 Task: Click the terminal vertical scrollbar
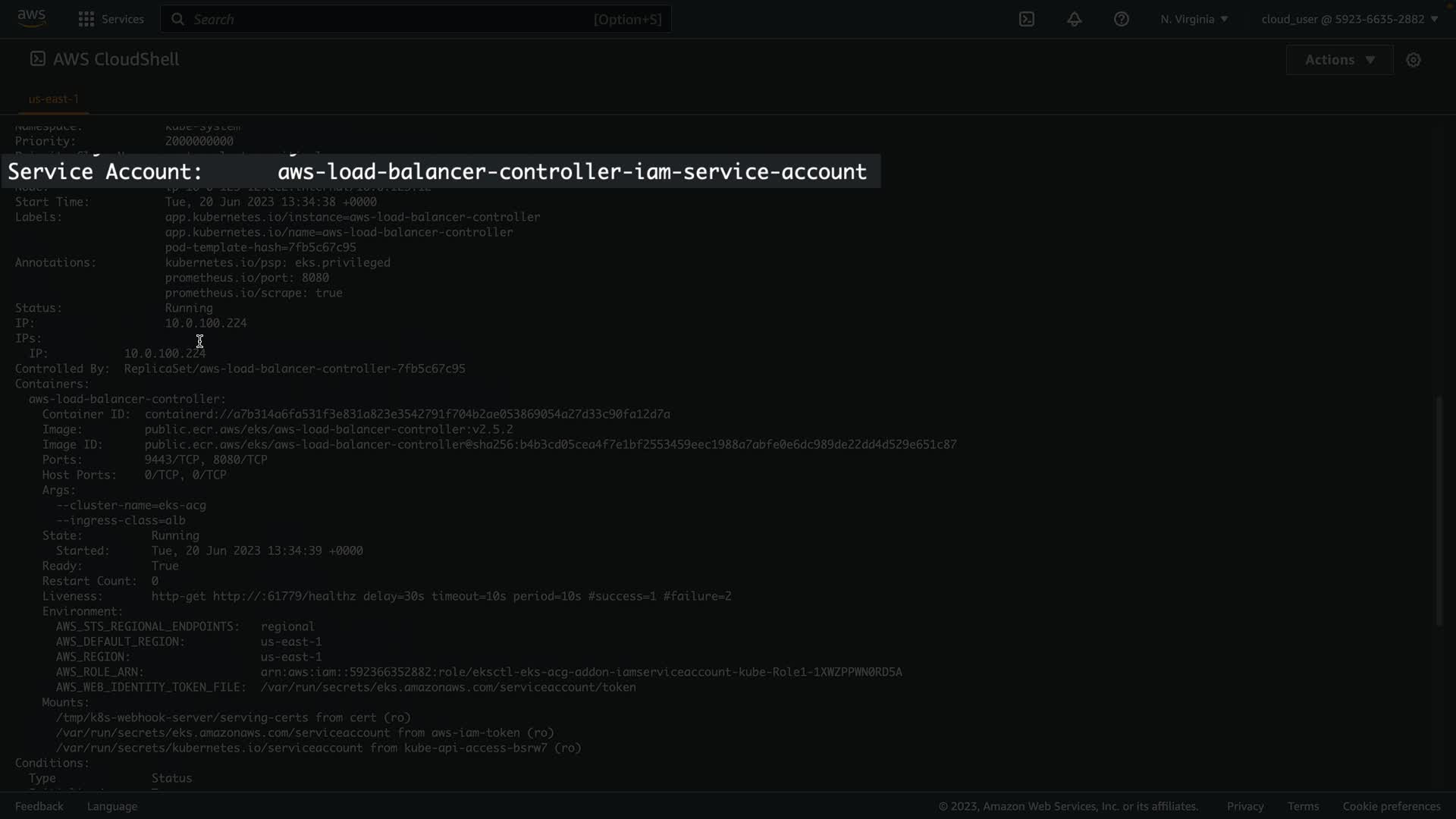(x=1439, y=510)
